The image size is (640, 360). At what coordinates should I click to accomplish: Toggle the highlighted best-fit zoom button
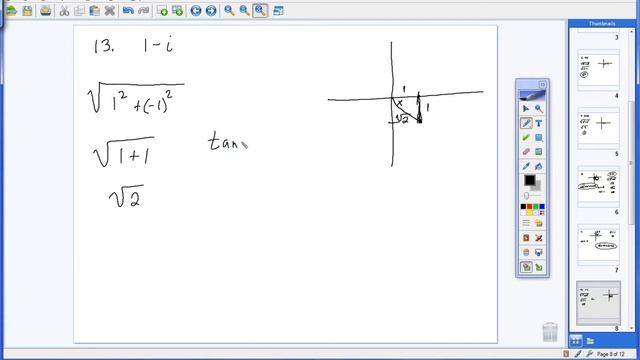click(260, 11)
